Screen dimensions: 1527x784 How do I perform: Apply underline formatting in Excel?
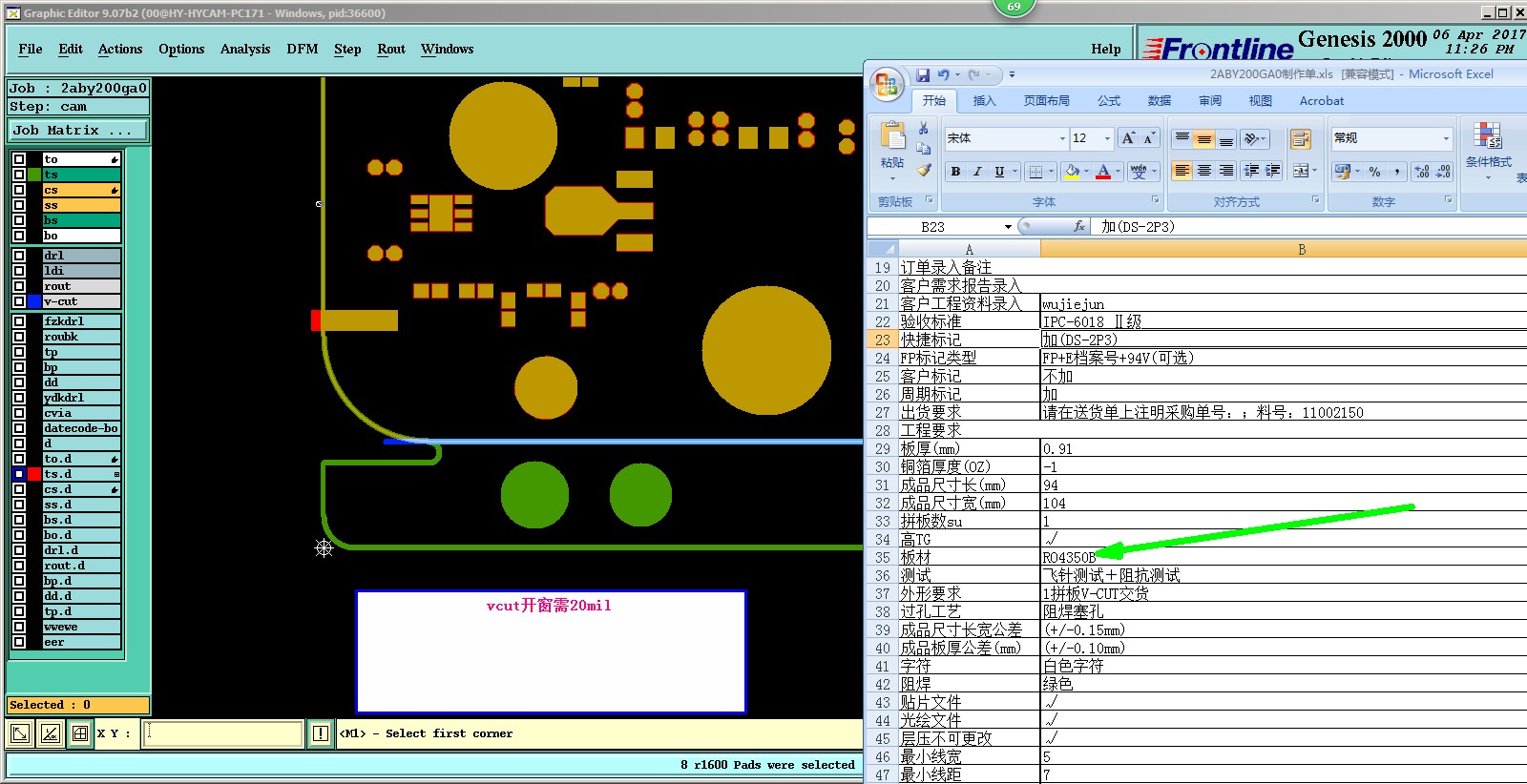999,172
